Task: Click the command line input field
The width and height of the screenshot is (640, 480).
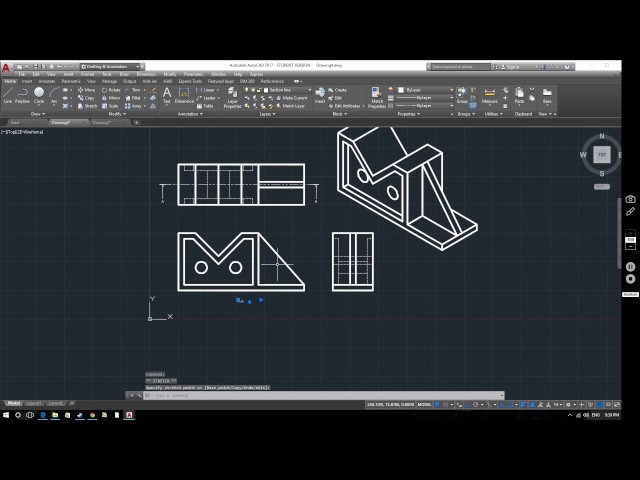Action: point(324,395)
